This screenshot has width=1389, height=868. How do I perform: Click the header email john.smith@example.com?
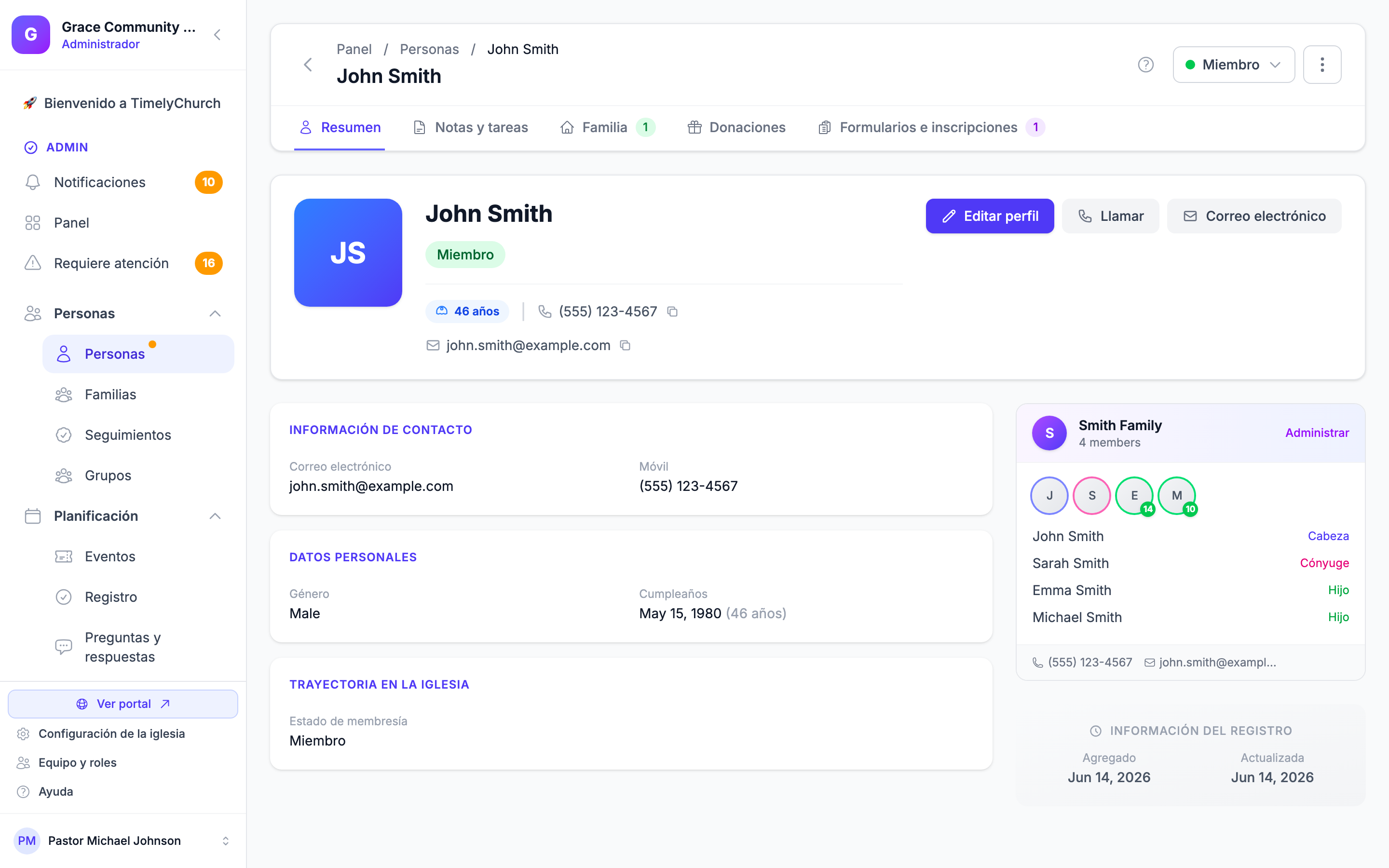pyautogui.click(x=528, y=346)
